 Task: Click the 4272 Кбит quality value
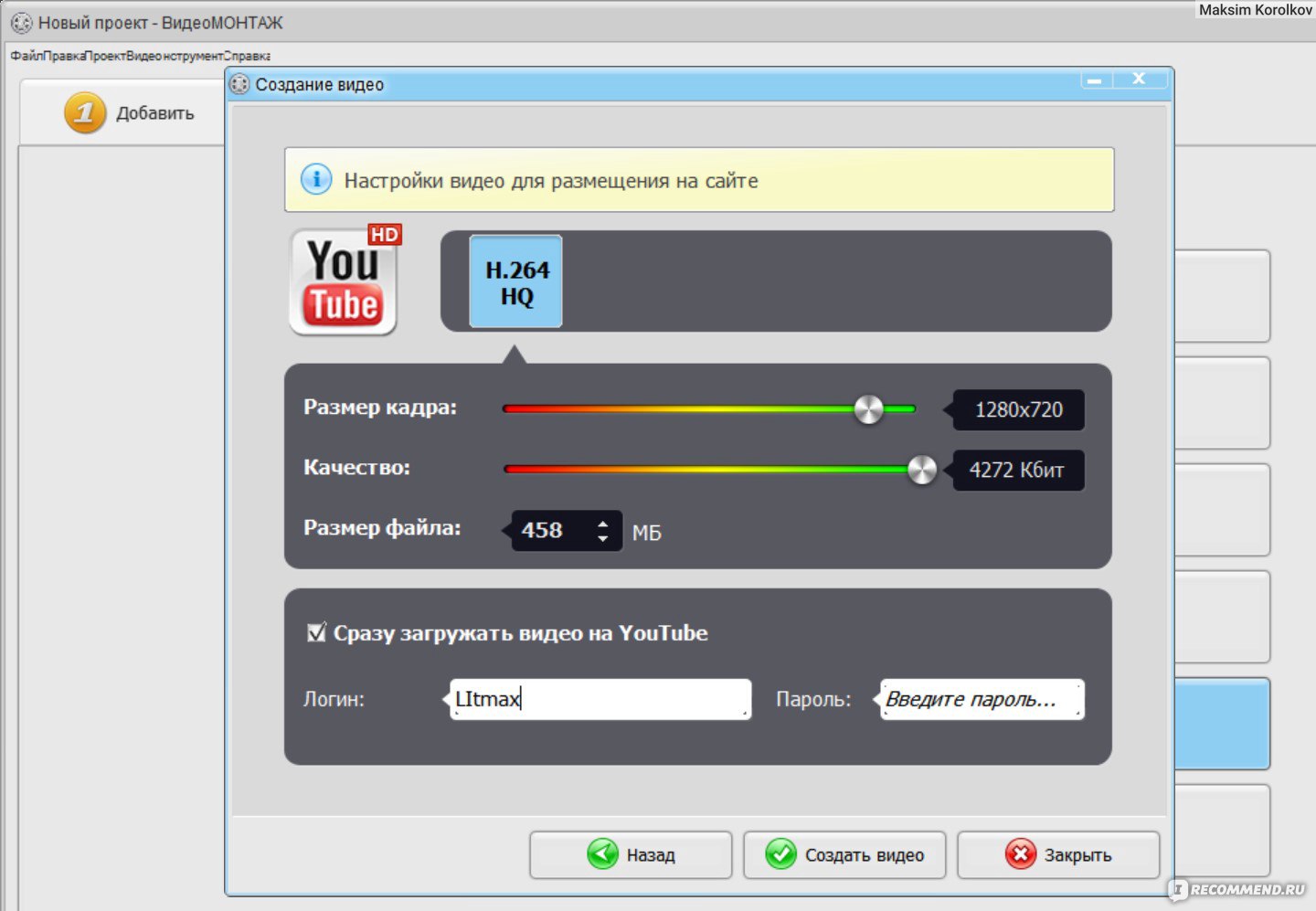click(1018, 470)
